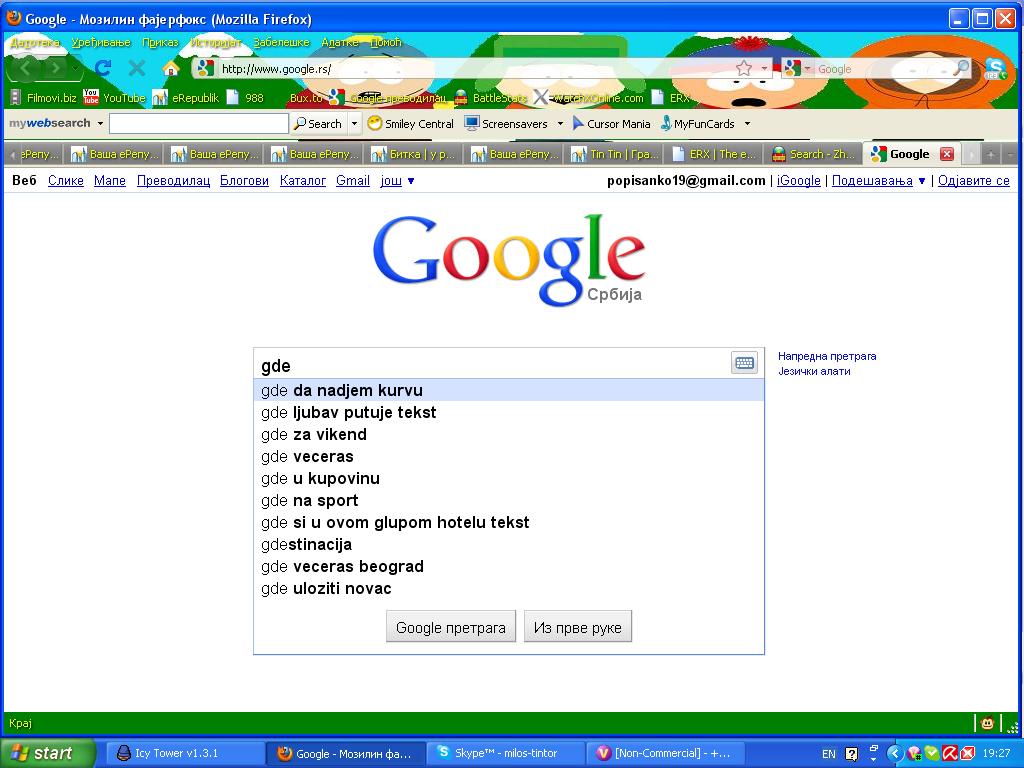Open the Слике link
Screen dimensions: 1024x768
(65, 181)
